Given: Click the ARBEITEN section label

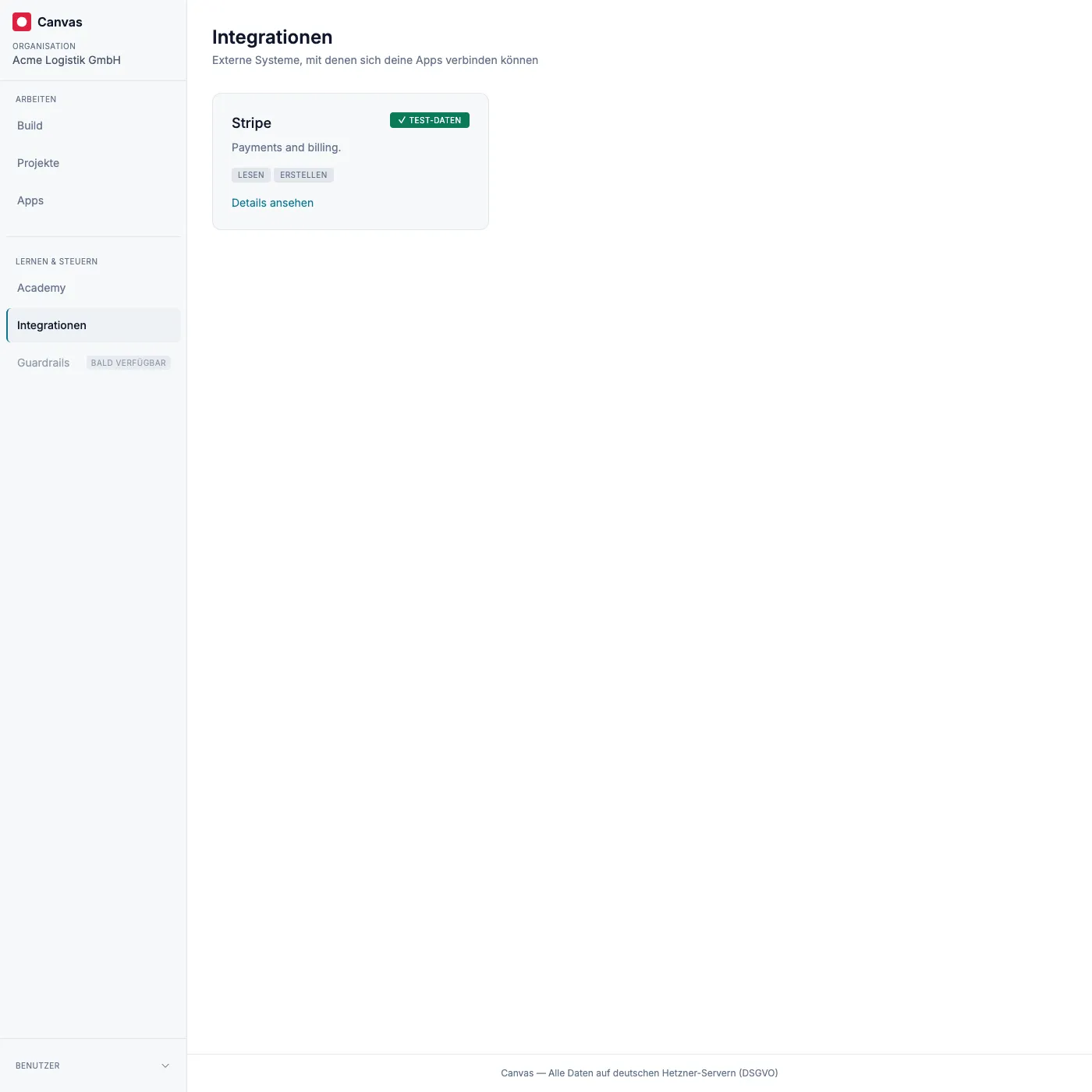Looking at the screenshot, I should [x=36, y=99].
